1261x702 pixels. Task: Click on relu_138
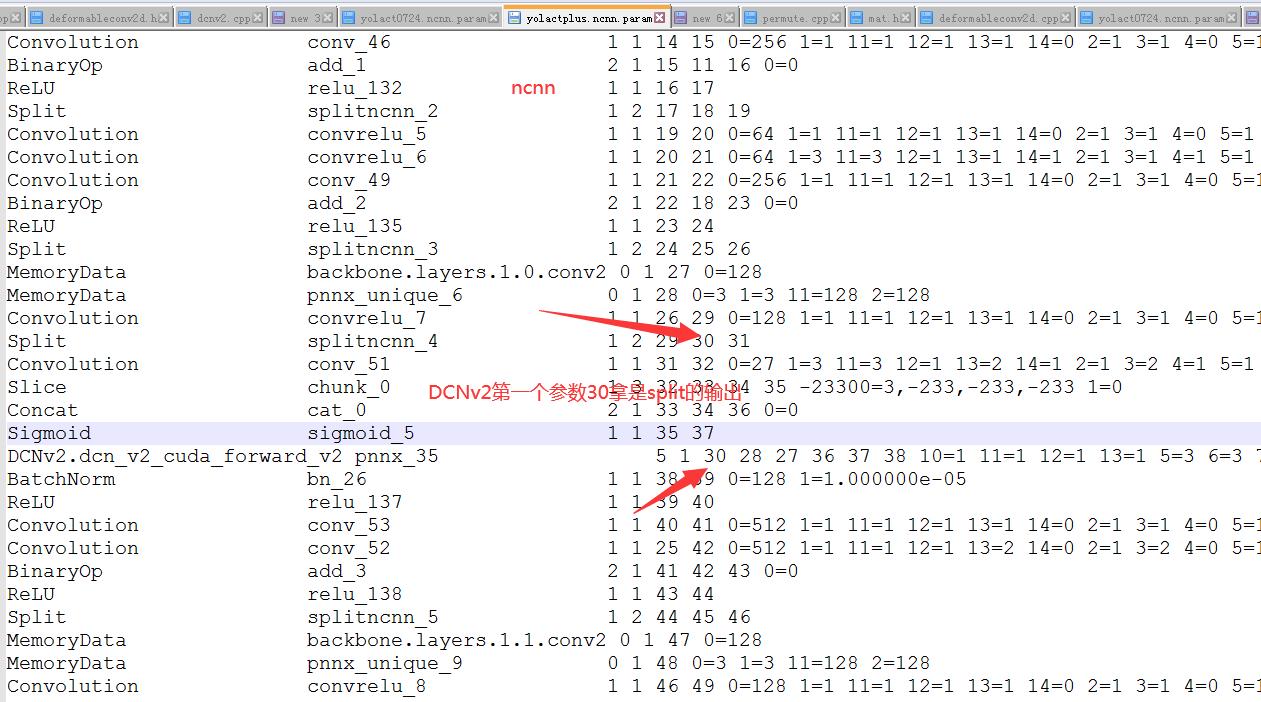[x=355, y=594]
